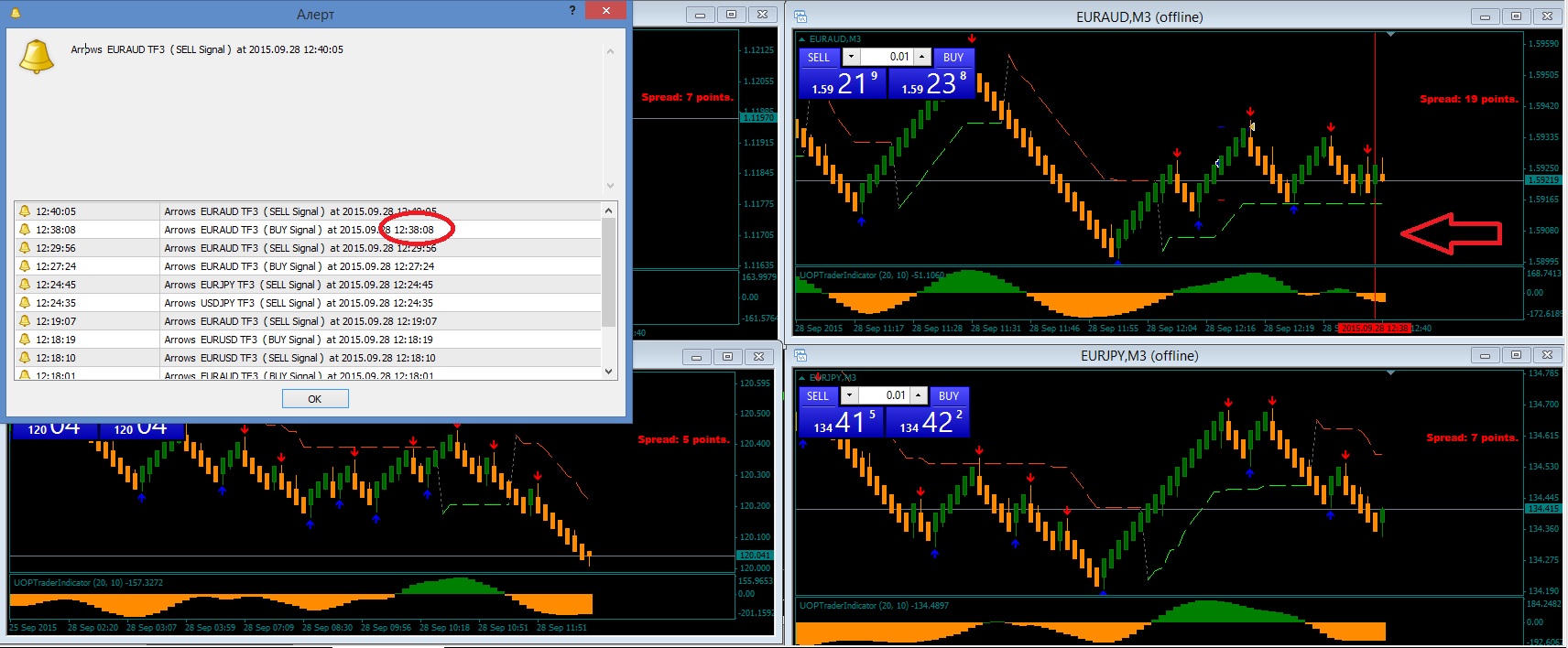Click the help question mark in the alert title bar
Image resolution: width=1568 pixels, height=648 pixels.
(x=572, y=10)
